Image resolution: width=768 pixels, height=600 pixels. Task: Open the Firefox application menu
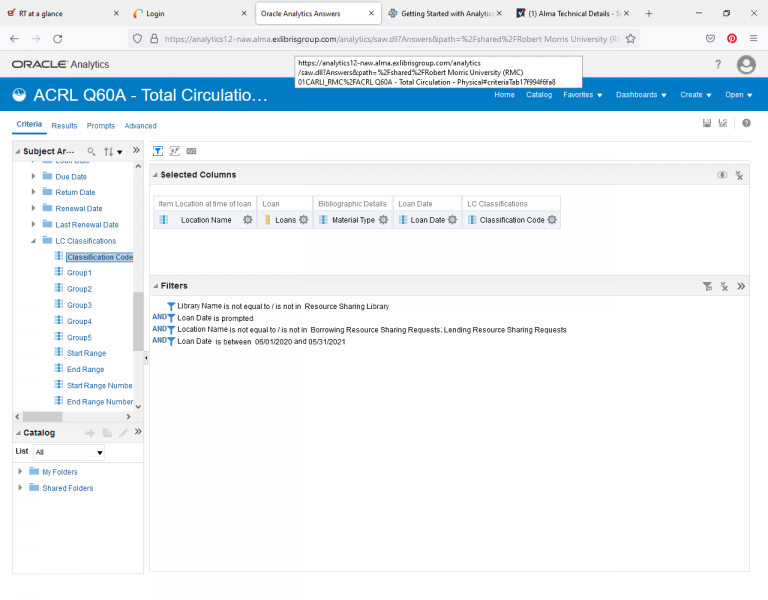tap(753, 38)
